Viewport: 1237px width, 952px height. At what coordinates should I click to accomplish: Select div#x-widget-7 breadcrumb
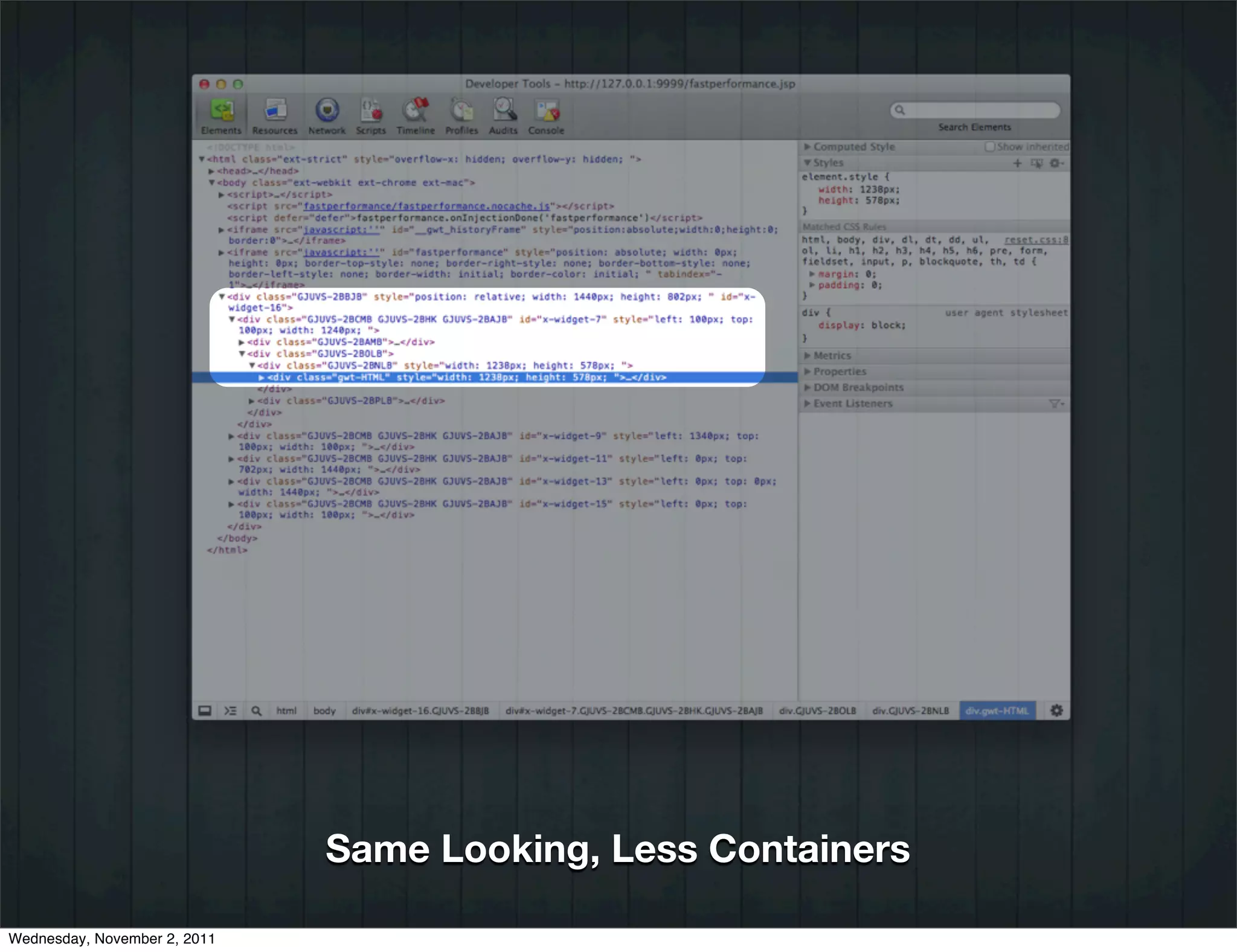pos(634,711)
